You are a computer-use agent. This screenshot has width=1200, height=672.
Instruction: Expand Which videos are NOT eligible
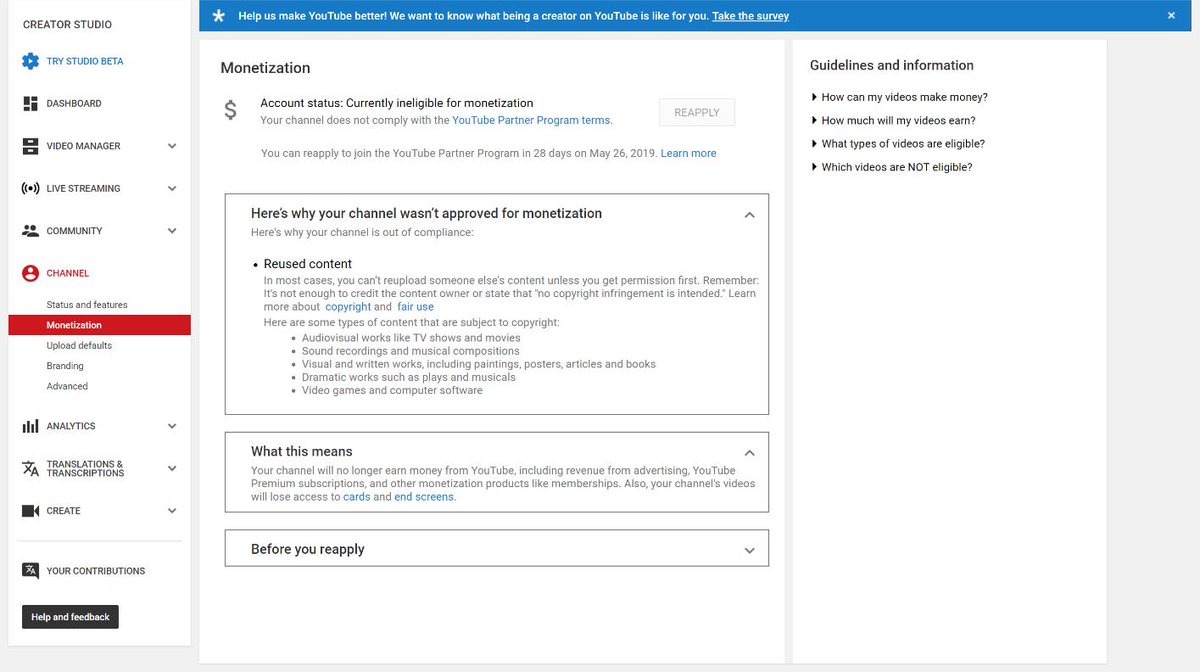892,167
